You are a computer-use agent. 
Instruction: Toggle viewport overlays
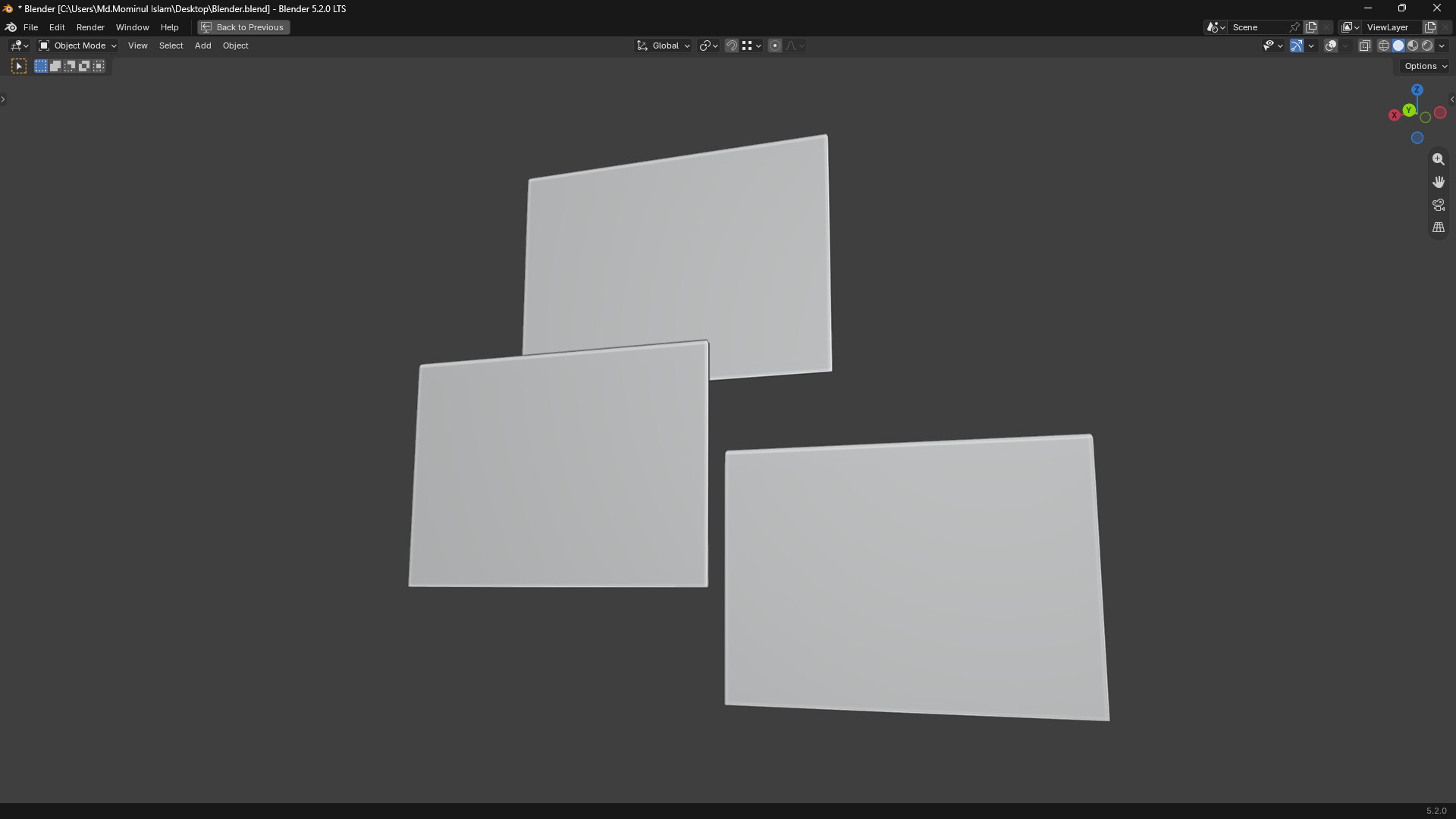pos(1331,46)
